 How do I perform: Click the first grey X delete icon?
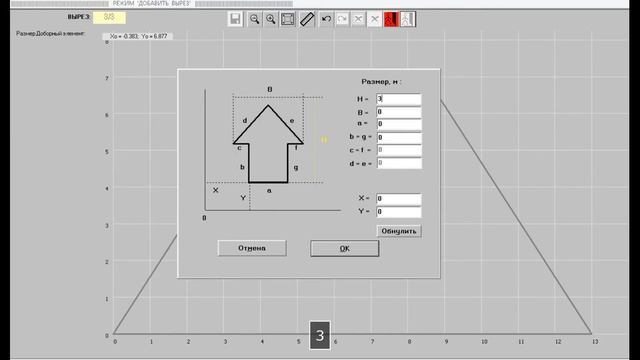pyautogui.click(x=358, y=19)
